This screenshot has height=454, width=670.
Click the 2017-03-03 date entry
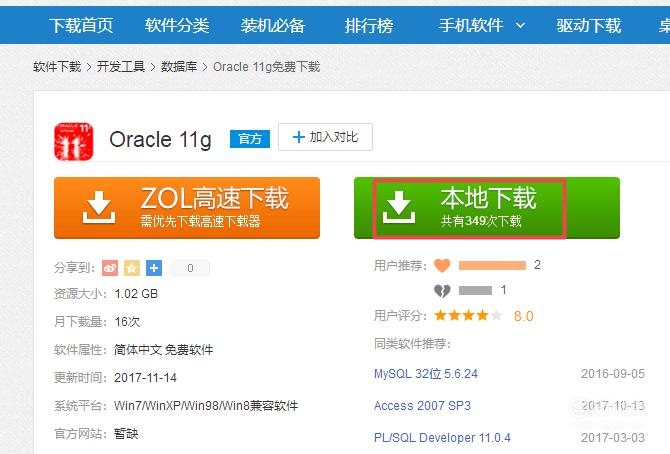(613, 438)
